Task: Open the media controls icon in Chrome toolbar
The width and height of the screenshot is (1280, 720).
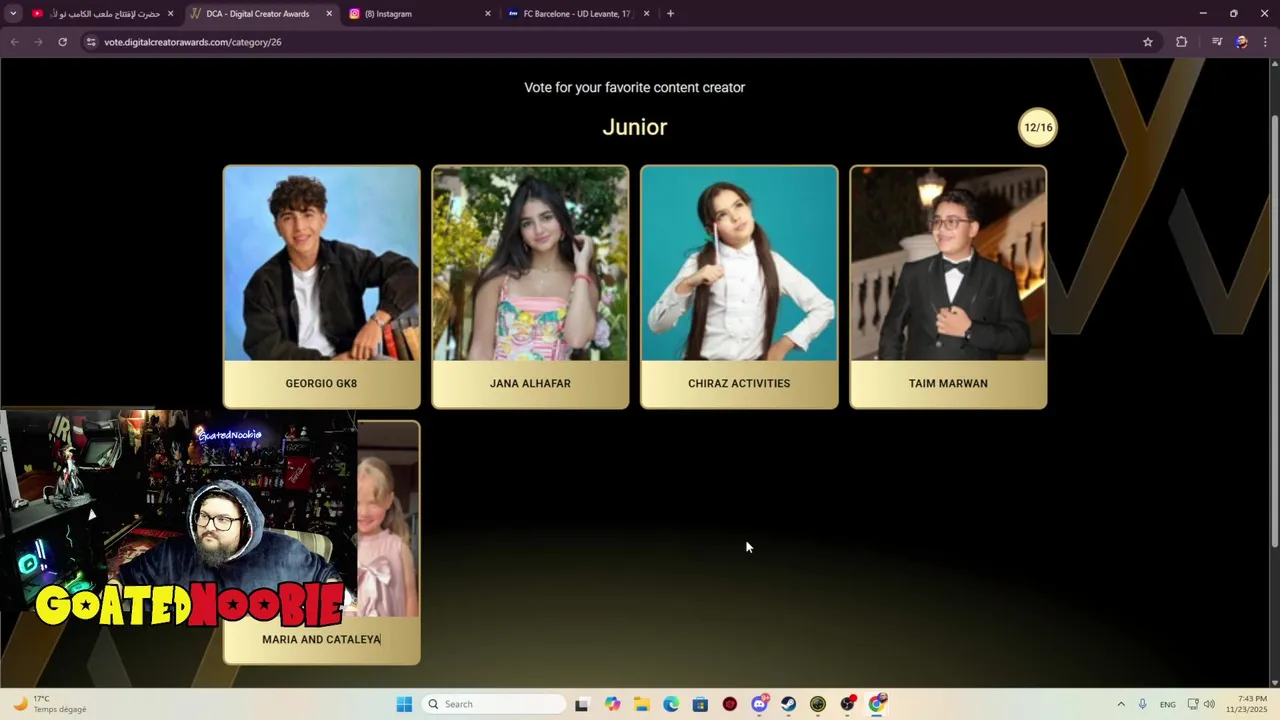Action: 1217,42
